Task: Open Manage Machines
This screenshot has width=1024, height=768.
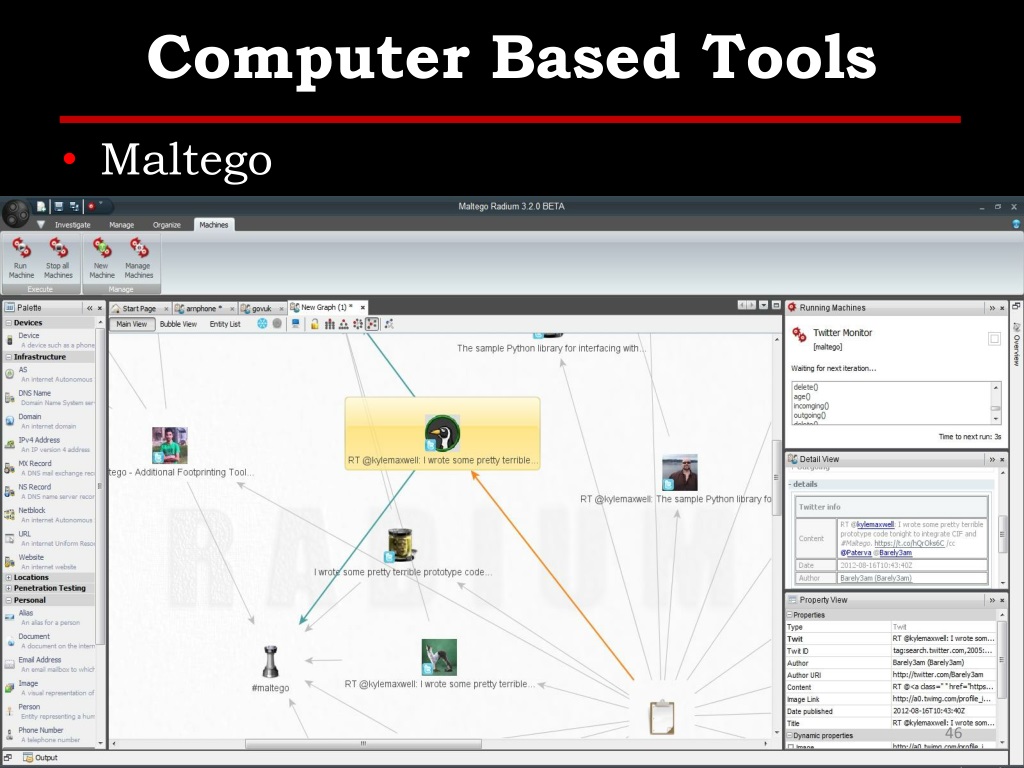Action: click(x=138, y=259)
